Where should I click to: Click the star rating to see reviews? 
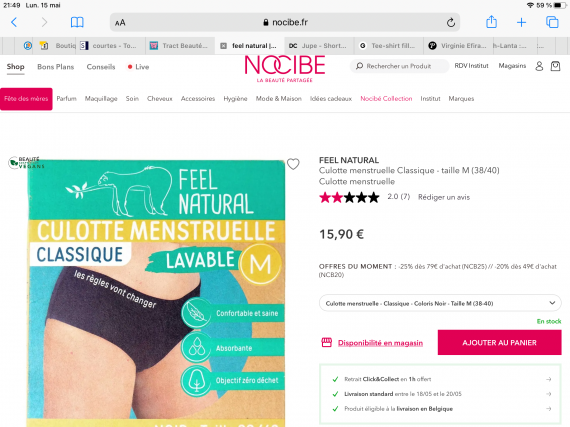pyautogui.click(x=349, y=197)
